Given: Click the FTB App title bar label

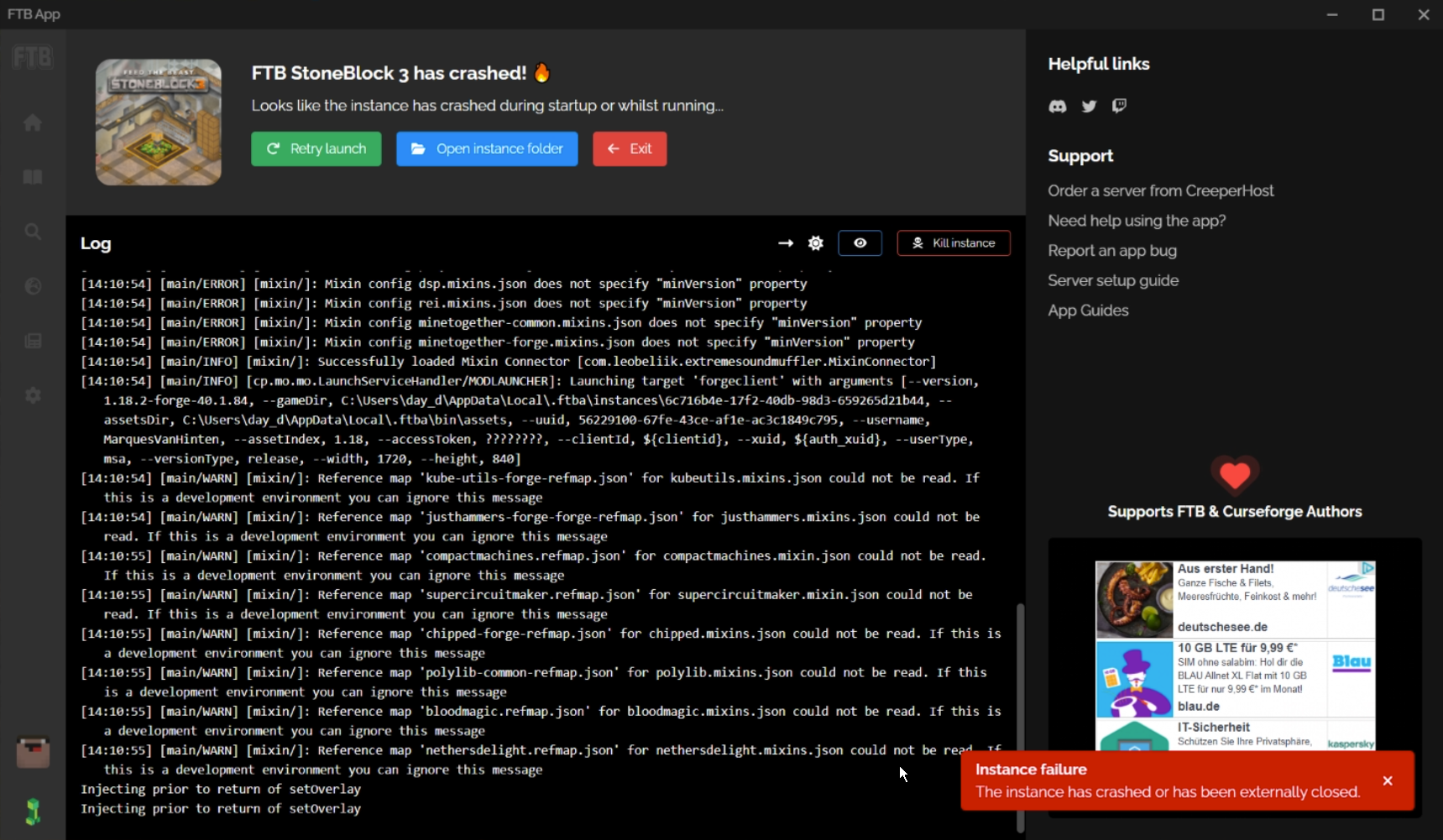Looking at the screenshot, I should click(34, 13).
